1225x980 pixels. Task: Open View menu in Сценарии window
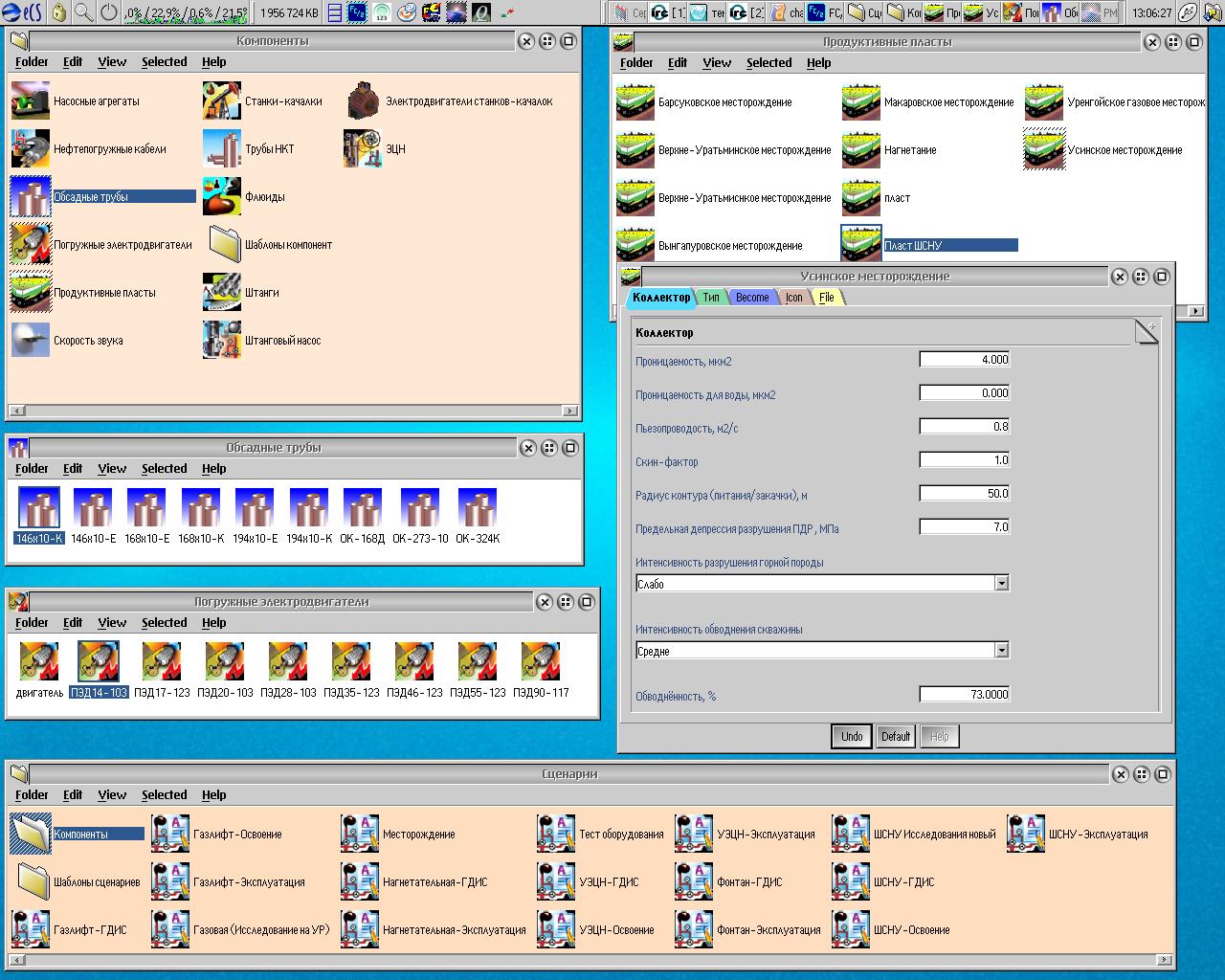[x=112, y=795]
